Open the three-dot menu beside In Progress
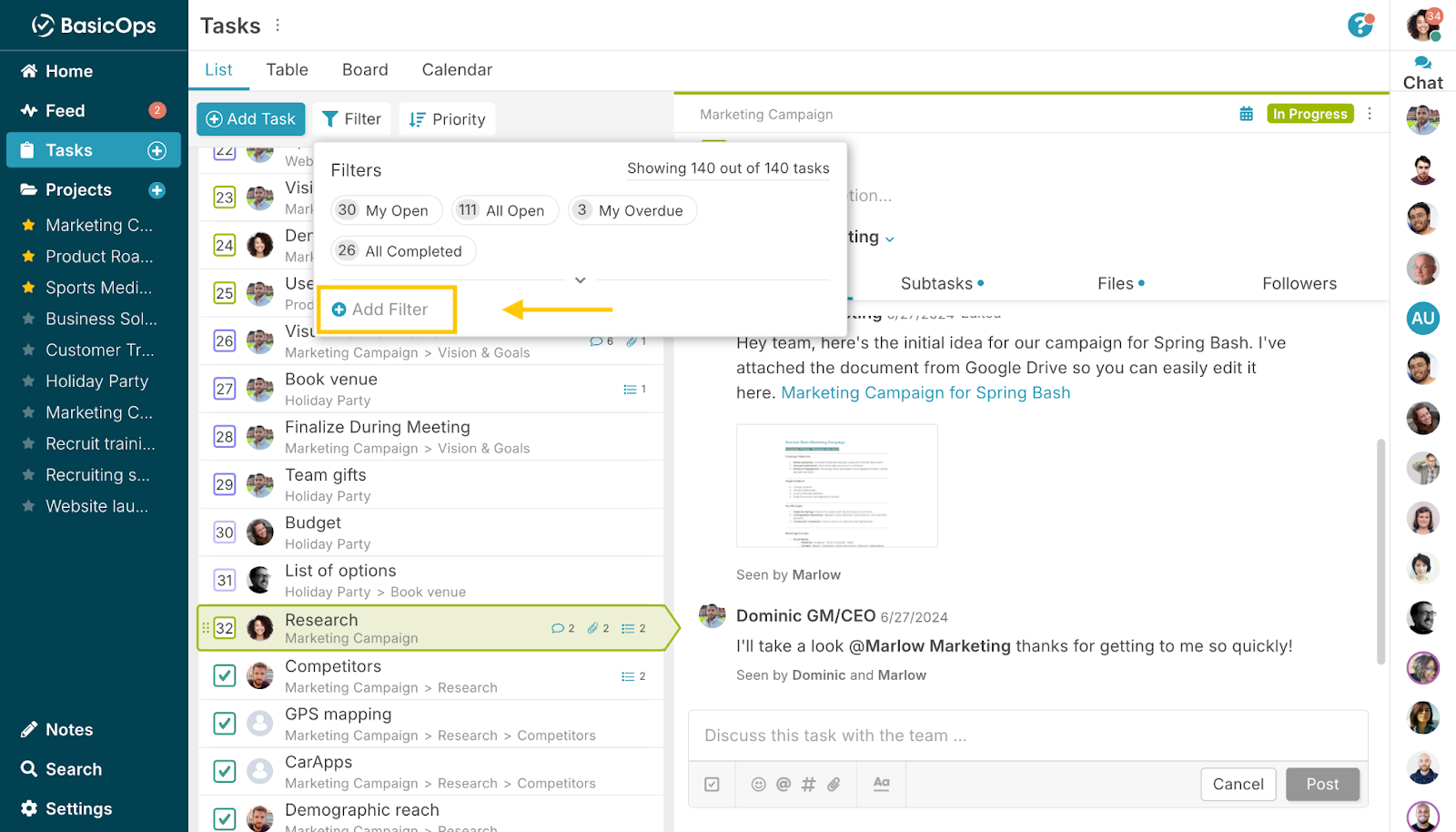The height and width of the screenshot is (832, 1456). coord(1370,114)
